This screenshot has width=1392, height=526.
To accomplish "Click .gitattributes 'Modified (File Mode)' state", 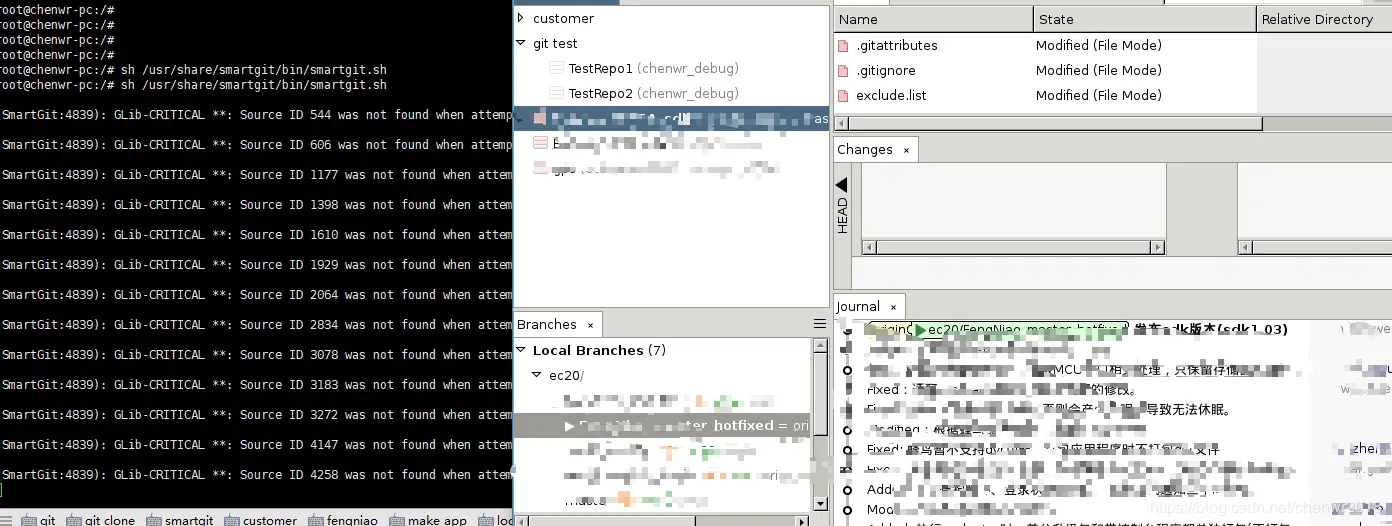I will 1098,46.
